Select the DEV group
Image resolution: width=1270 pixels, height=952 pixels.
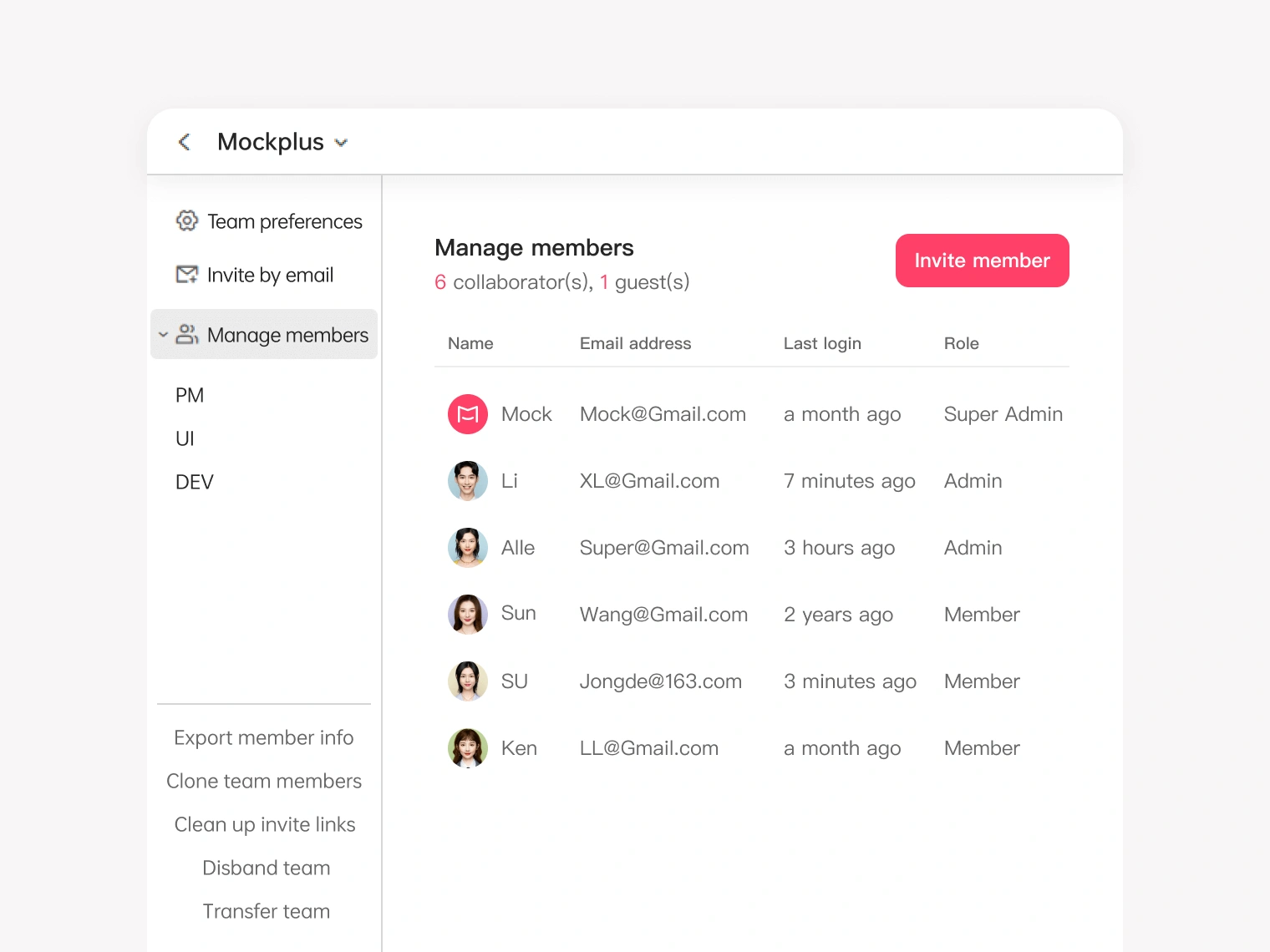click(x=195, y=482)
